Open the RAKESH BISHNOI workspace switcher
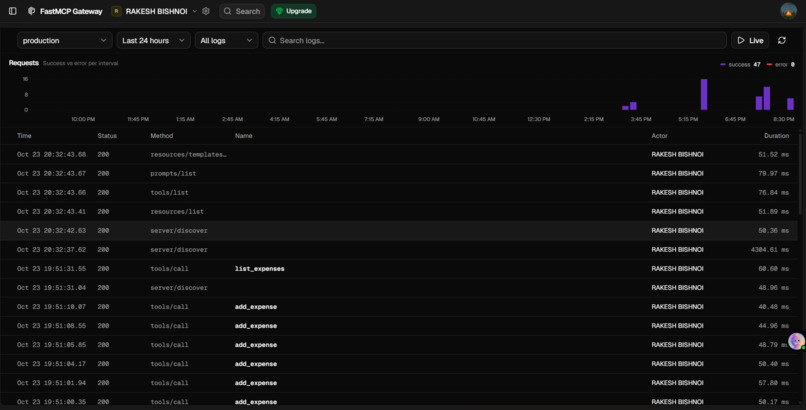Viewport: 806px width, 410px height. tap(155, 11)
